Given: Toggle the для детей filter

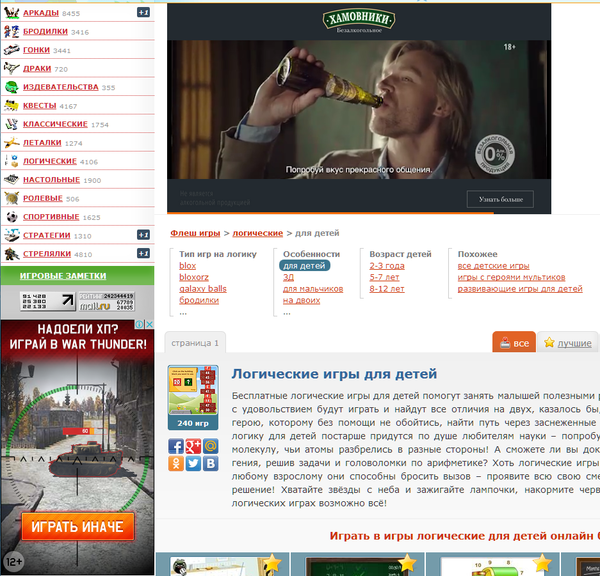Looking at the screenshot, I should pos(305,266).
